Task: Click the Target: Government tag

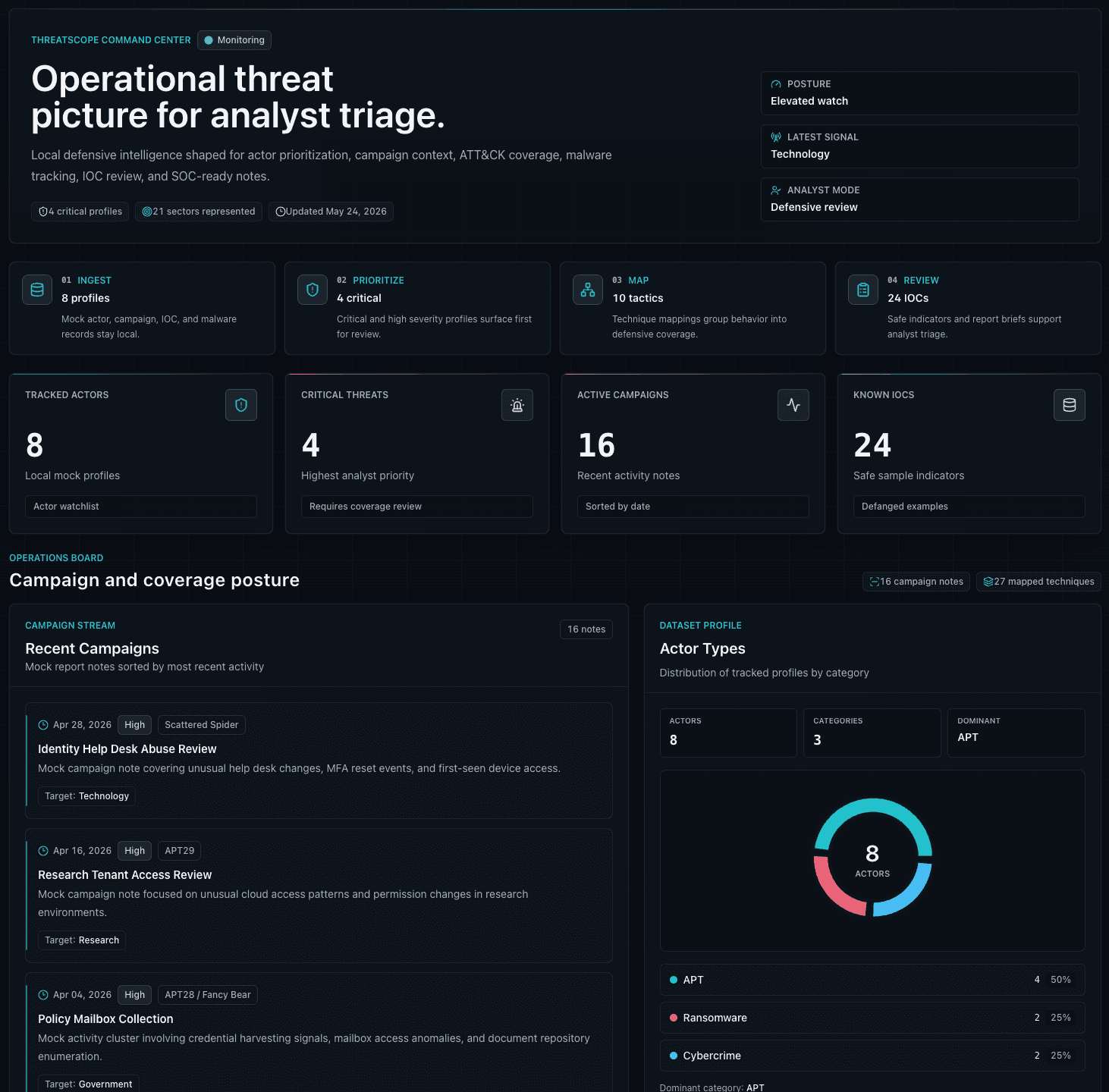Action: tap(88, 1084)
